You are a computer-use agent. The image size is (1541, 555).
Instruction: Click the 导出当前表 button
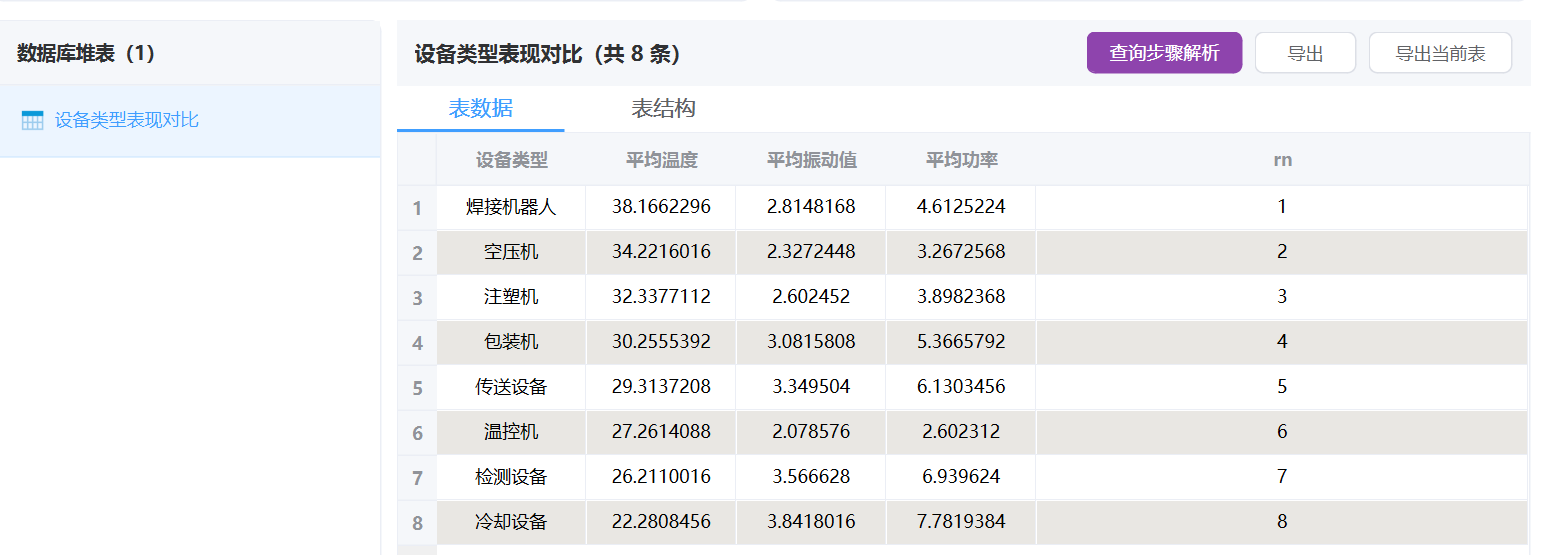tap(1439, 53)
